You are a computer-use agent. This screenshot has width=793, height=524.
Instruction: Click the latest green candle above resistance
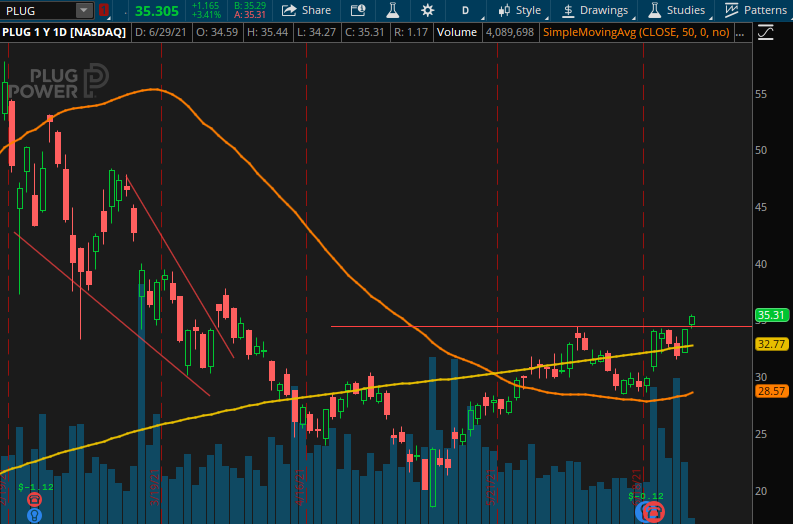(x=692, y=320)
